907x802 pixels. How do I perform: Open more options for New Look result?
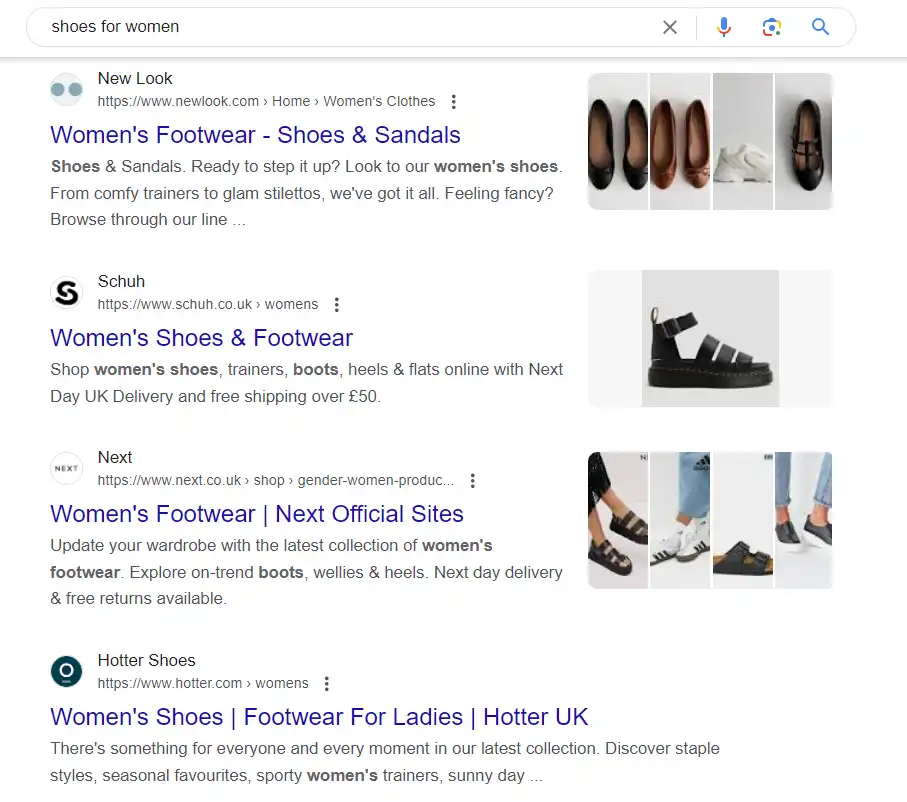[x=454, y=102]
